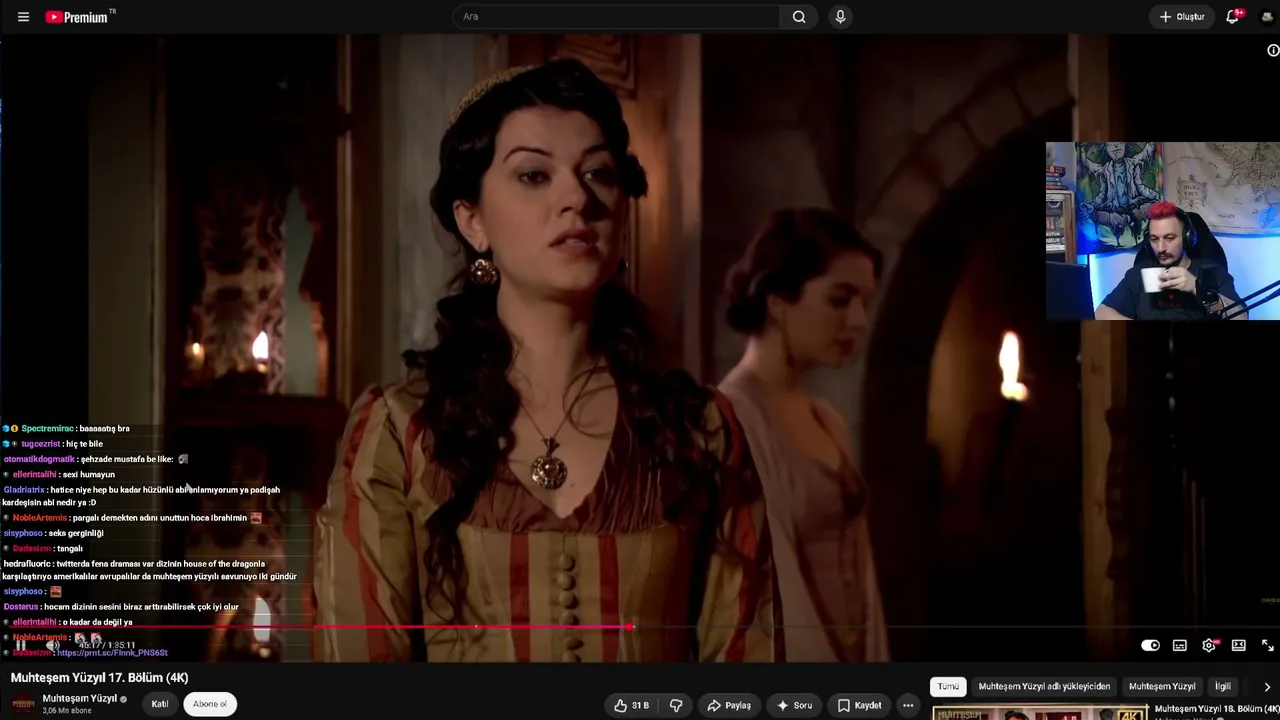Screen dimensions: 1280x720
Task: Mute the video volume speaker
Action: pos(52,645)
